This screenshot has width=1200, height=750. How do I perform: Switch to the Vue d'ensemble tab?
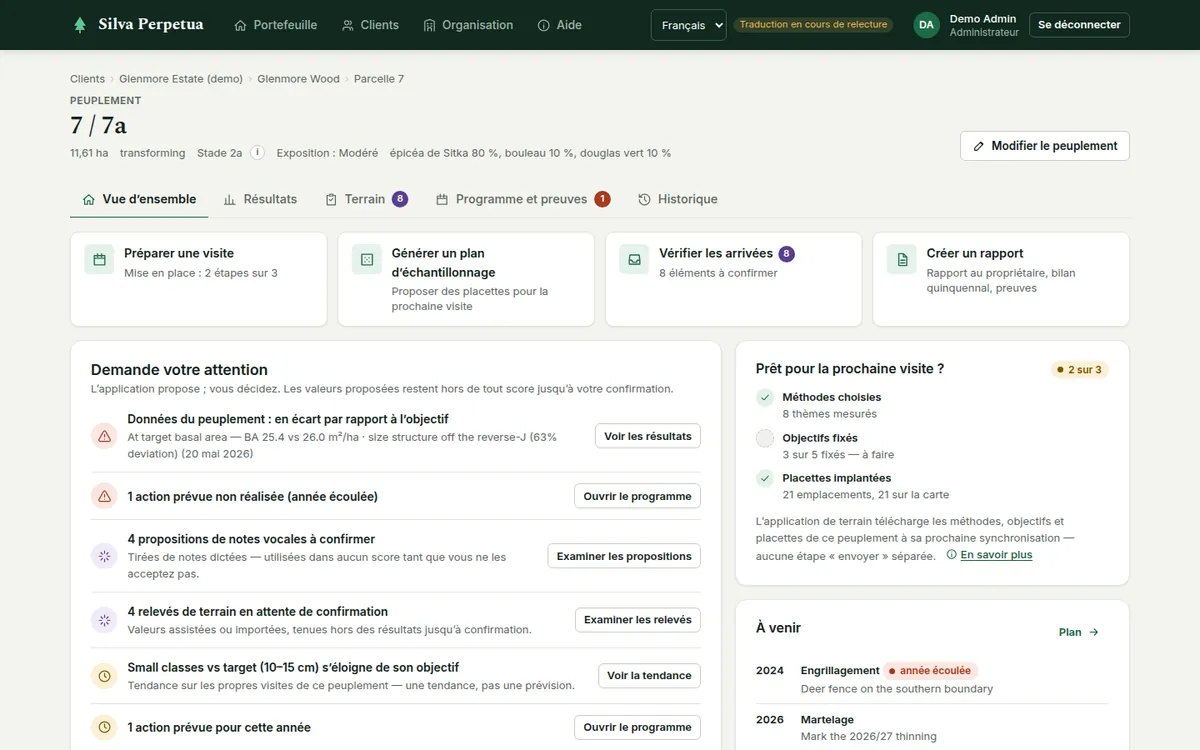[x=139, y=199]
